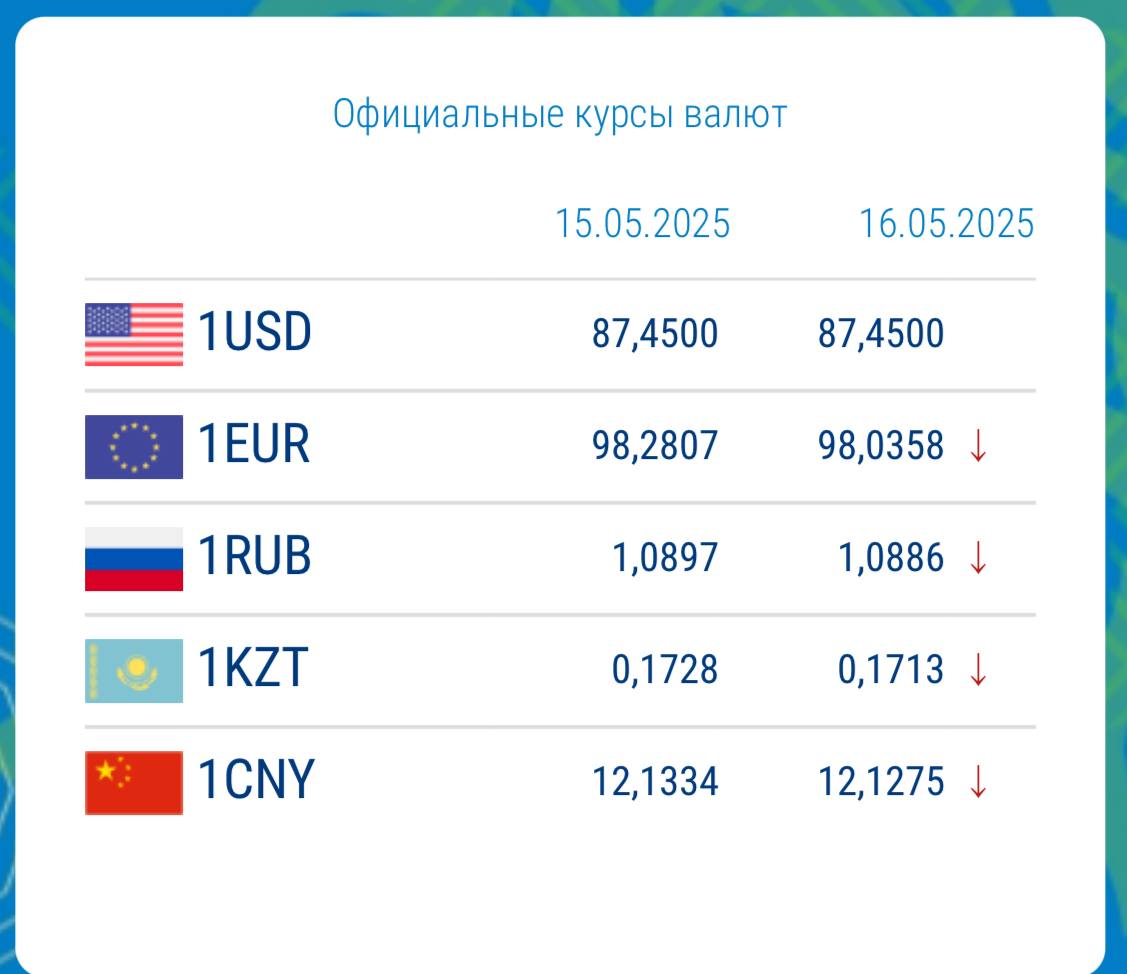Image resolution: width=1127 pixels, height=974 pixels.
Task: Click the red down arrow beside RUB rate
Action: [978, 558]
